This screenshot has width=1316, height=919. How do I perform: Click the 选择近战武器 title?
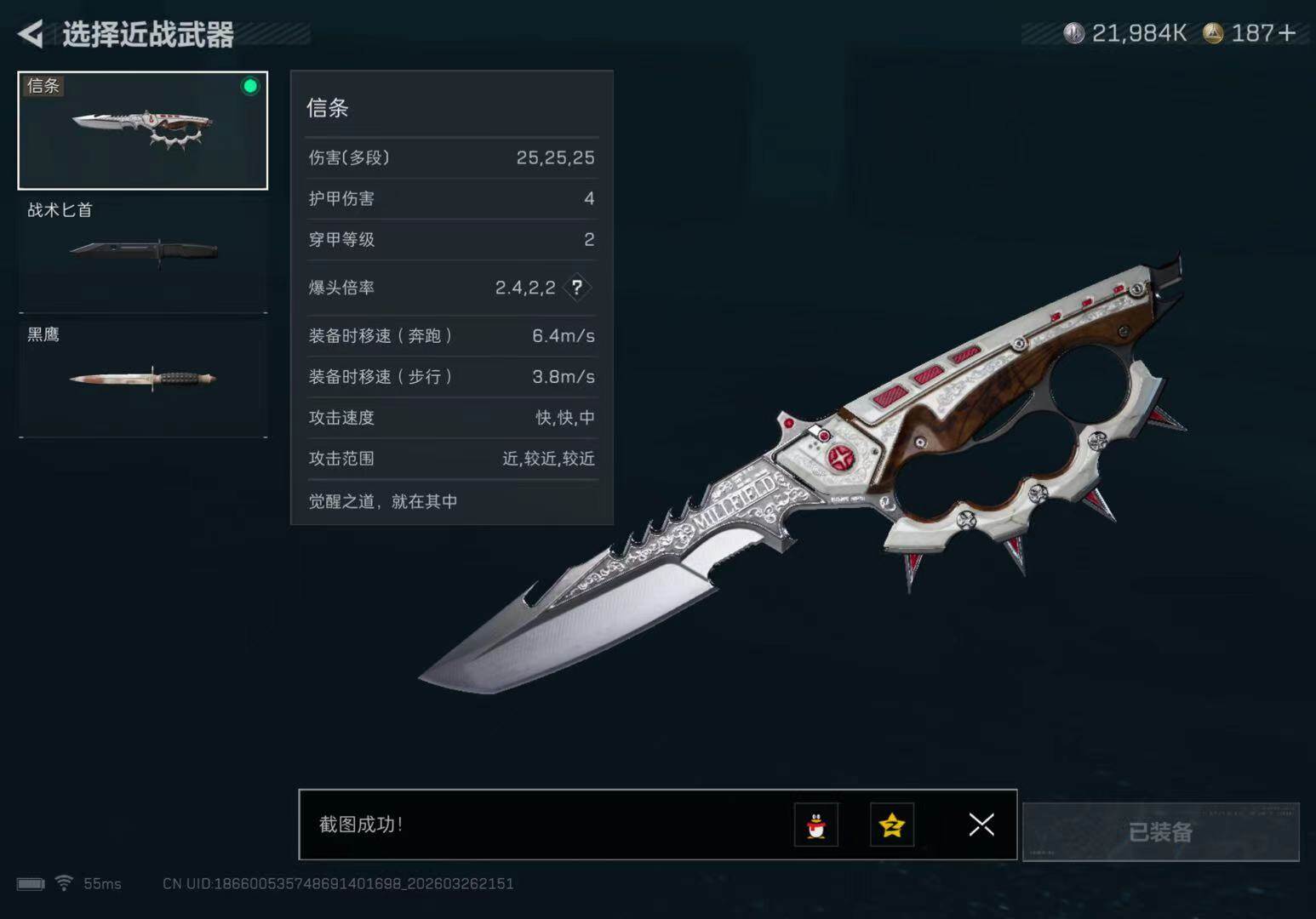[148, 35]
